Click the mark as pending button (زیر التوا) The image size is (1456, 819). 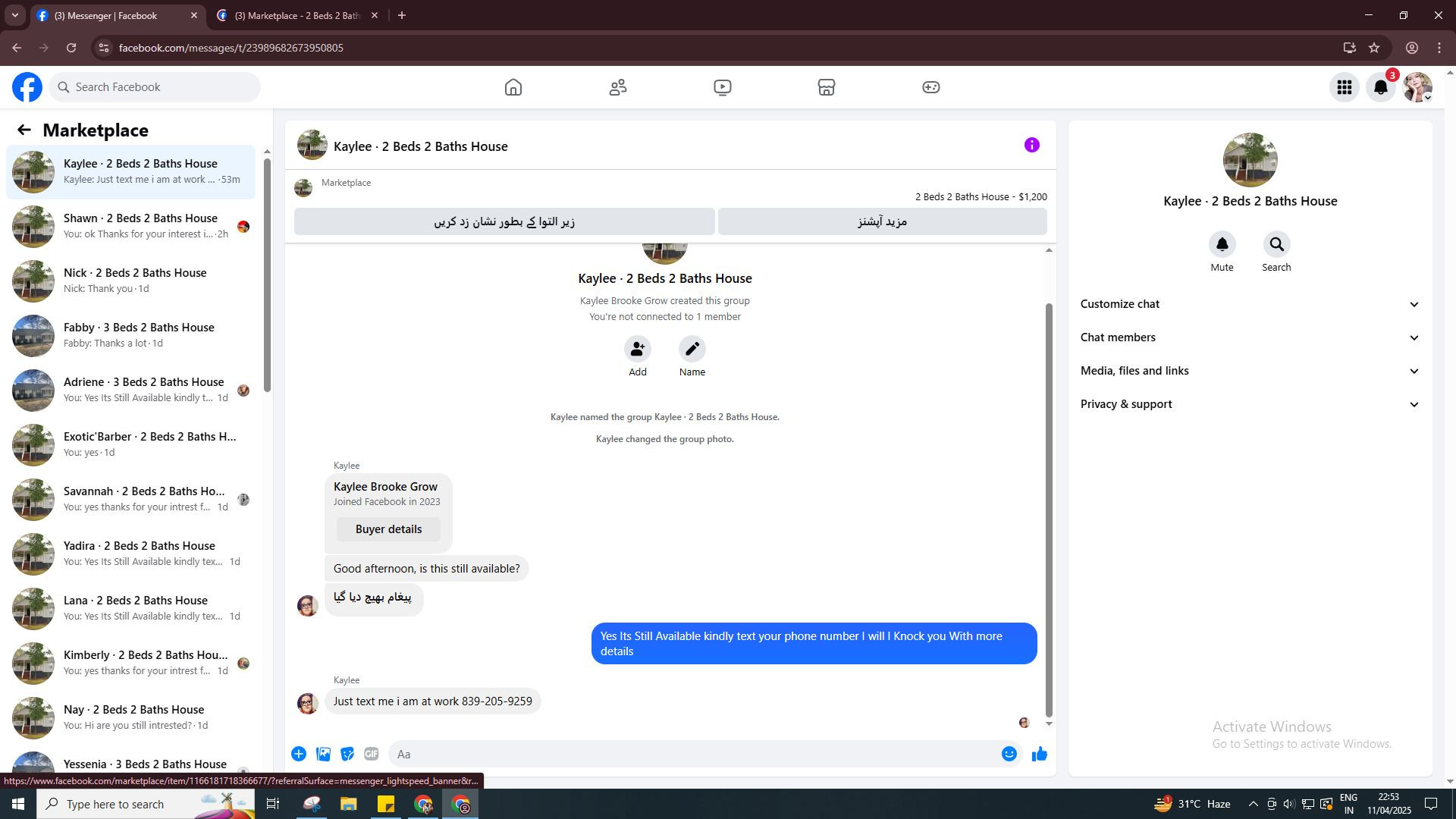pyautogui.click(x=504, y=221)
